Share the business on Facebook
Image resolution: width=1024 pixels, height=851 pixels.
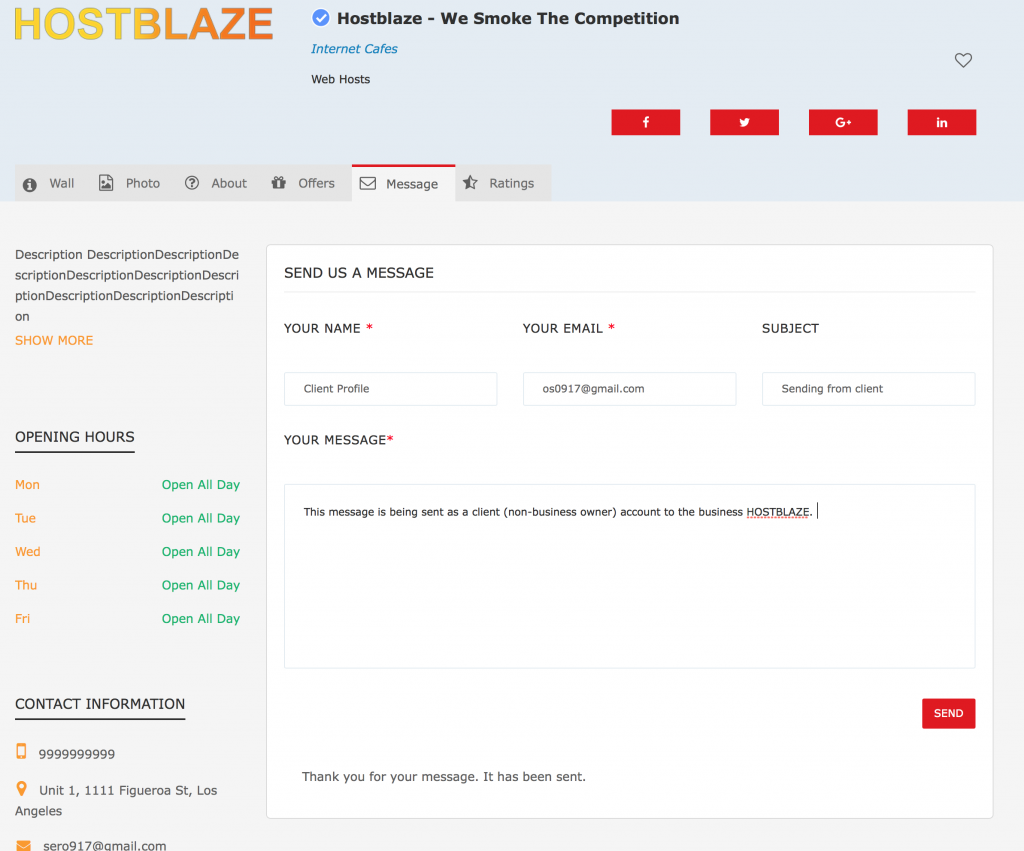pos(645,121)
